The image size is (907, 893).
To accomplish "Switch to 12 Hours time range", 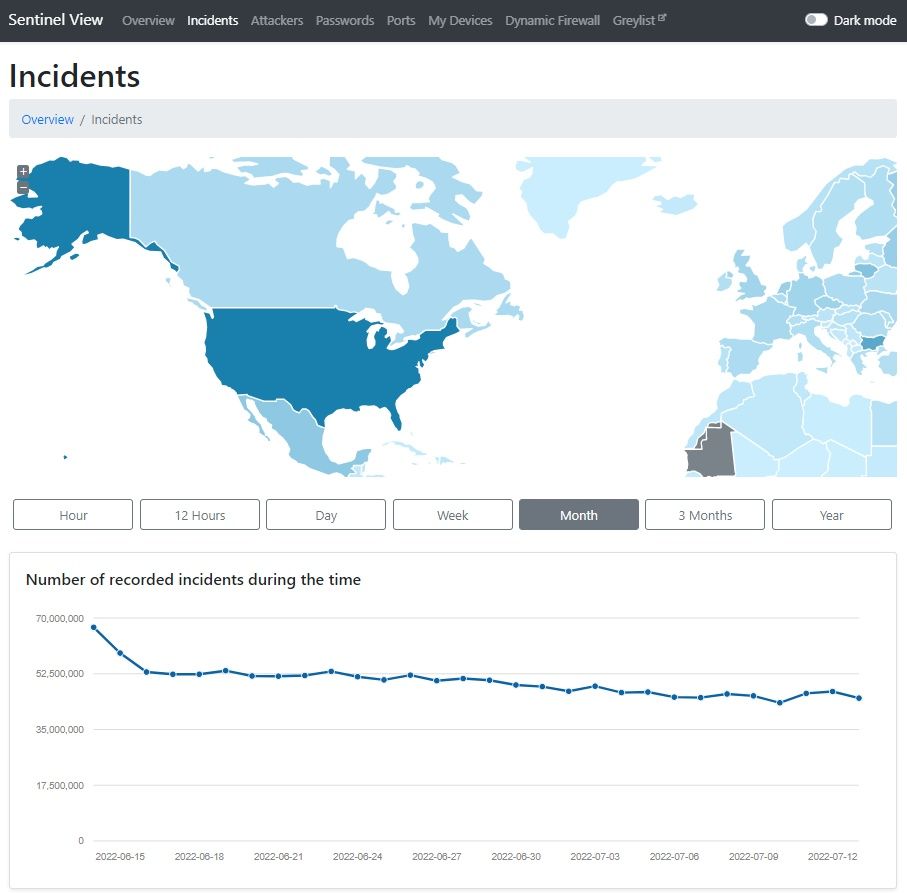I will click(x=200, y=515).
